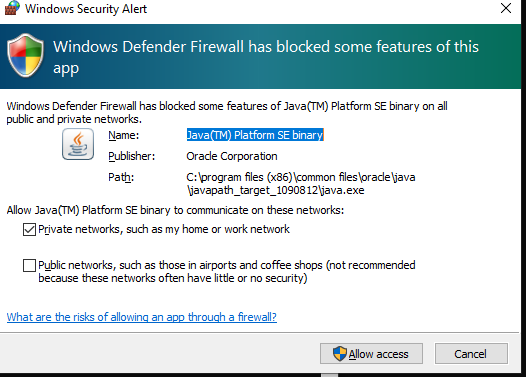
Task: Click the Publisher field label
Action: [132, 156]
